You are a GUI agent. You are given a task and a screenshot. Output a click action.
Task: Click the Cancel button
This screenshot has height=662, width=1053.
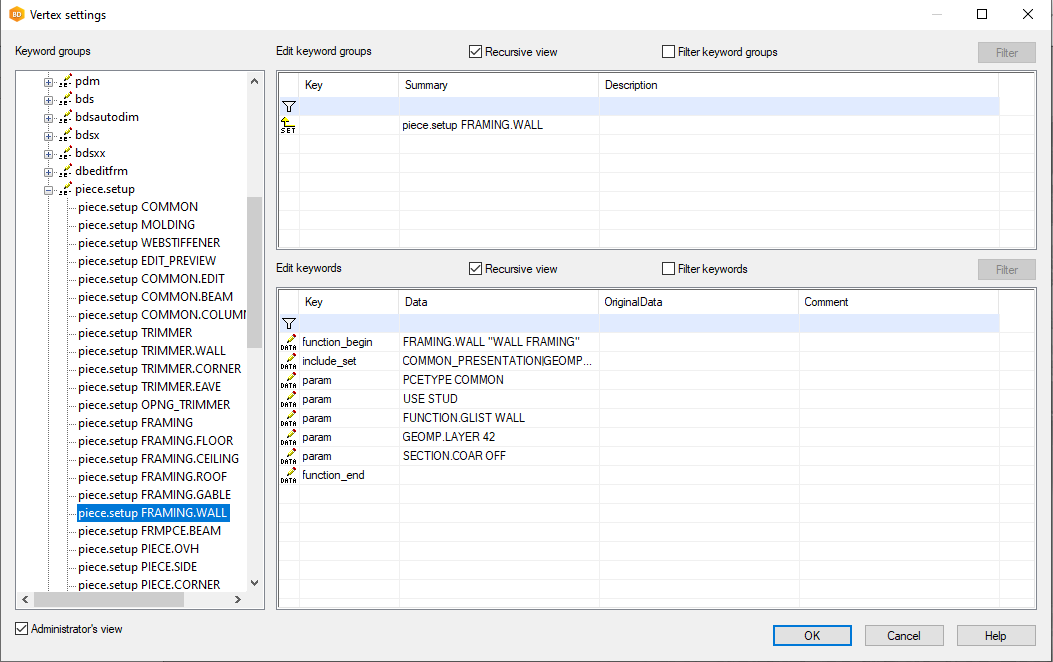(903, 636)
